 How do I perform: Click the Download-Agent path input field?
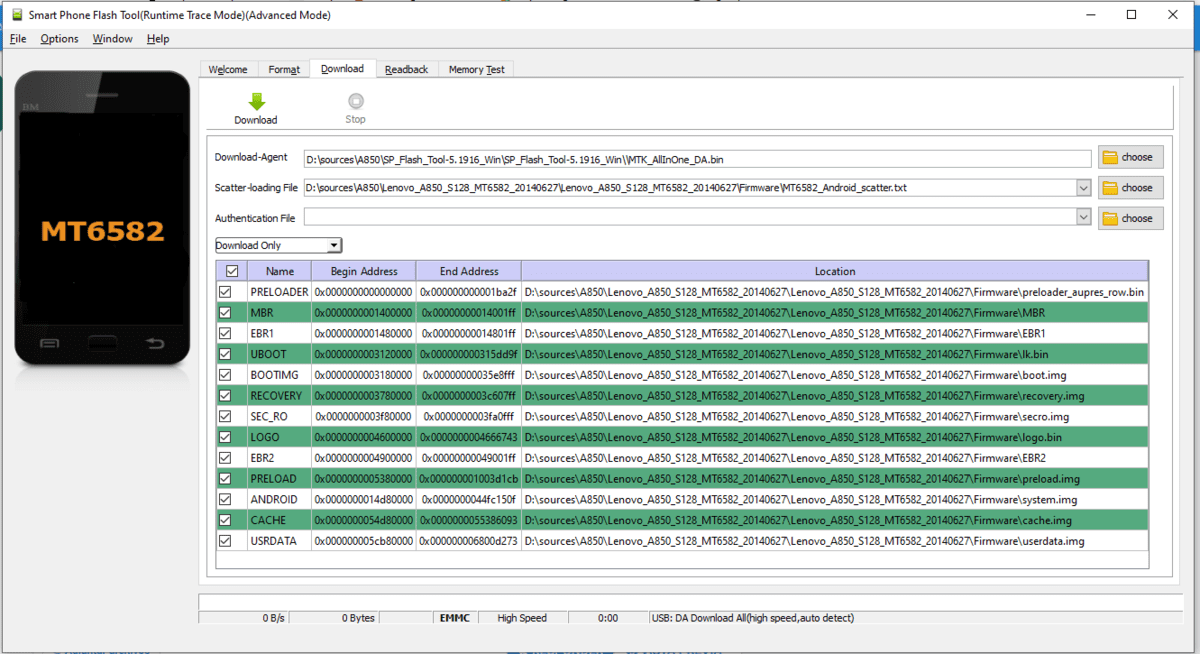coord(697,158)
